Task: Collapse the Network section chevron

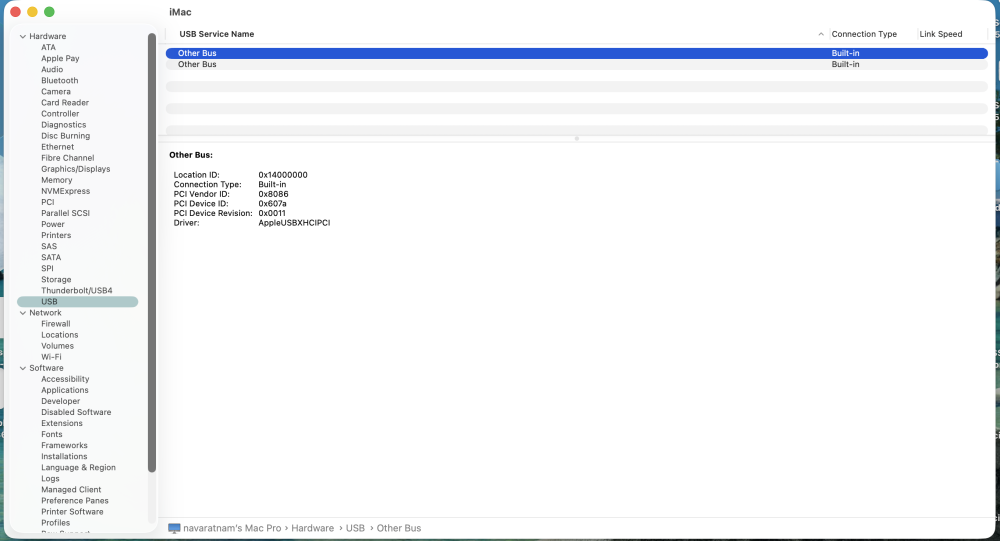Action: coord(23,313)
